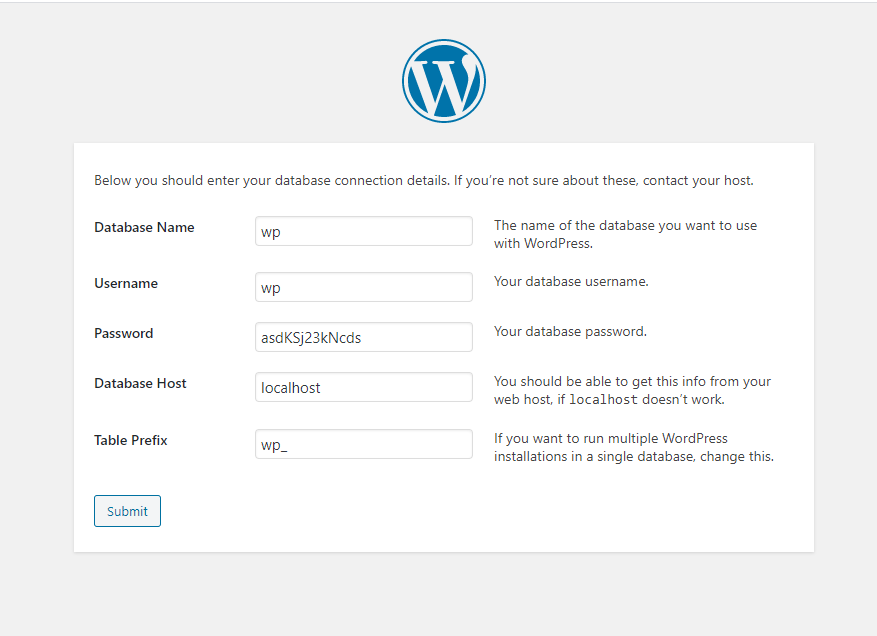The height and width of the screenshot is (636, 877).
Task: Click the 'Below you should enter' intro text
Action: tap(424, 181)
